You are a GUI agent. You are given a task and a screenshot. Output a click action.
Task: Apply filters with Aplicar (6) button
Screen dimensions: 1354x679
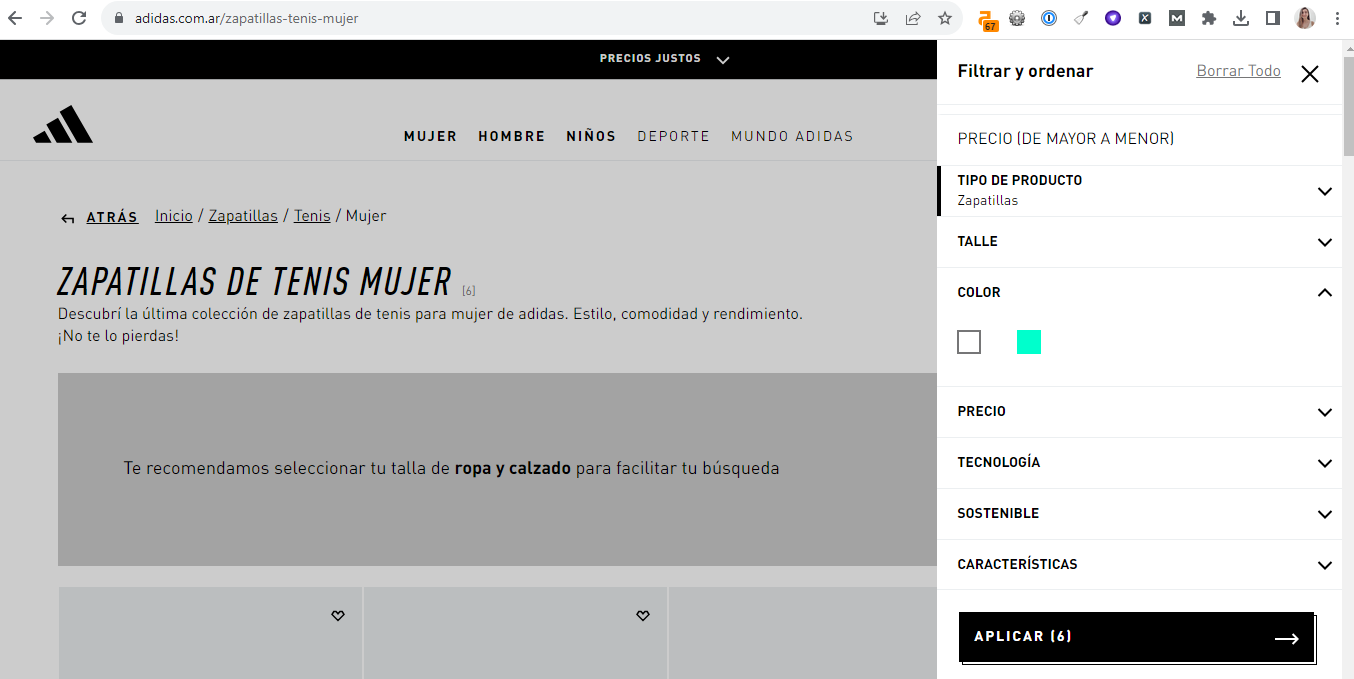tap(1136, 637)
